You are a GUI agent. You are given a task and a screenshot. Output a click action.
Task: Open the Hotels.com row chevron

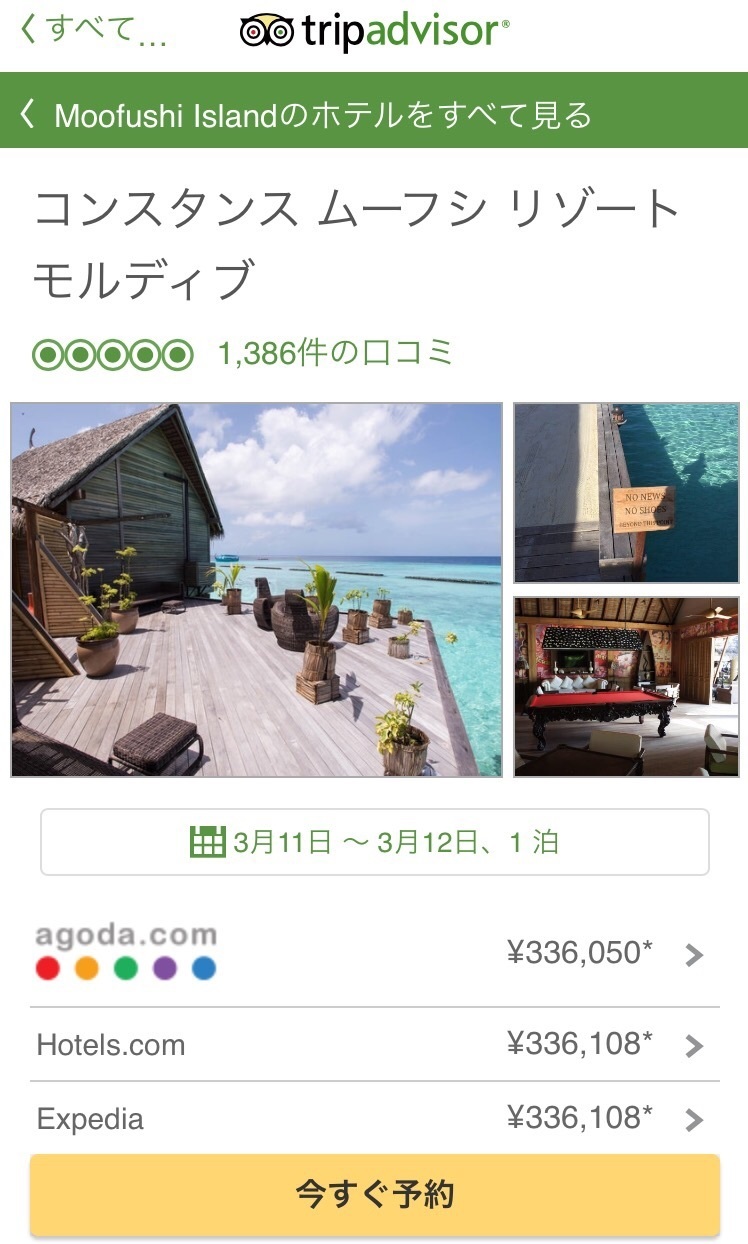pos(694,1047)
